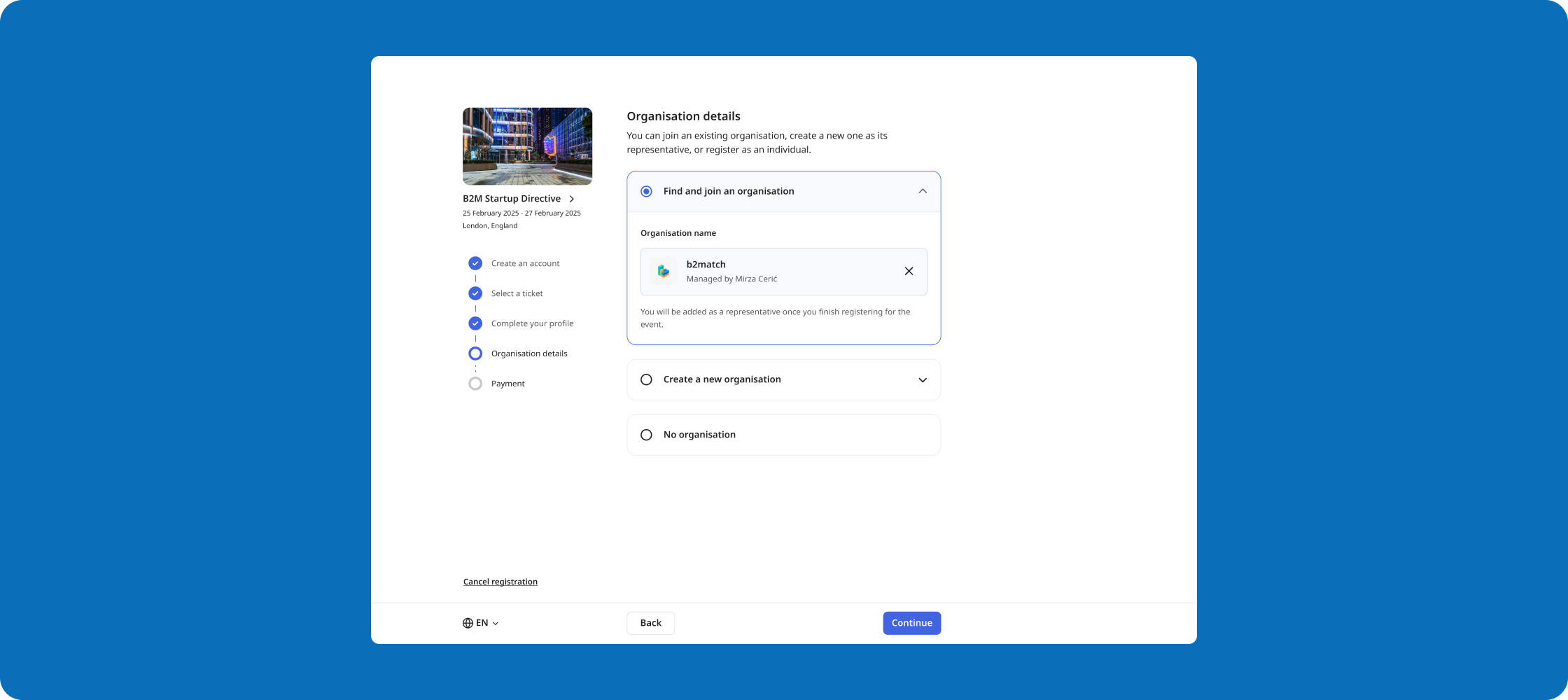This screenshot has width=1568, height=700.
Task: Select the Create a new organisation radio
Action: [646, 379]
